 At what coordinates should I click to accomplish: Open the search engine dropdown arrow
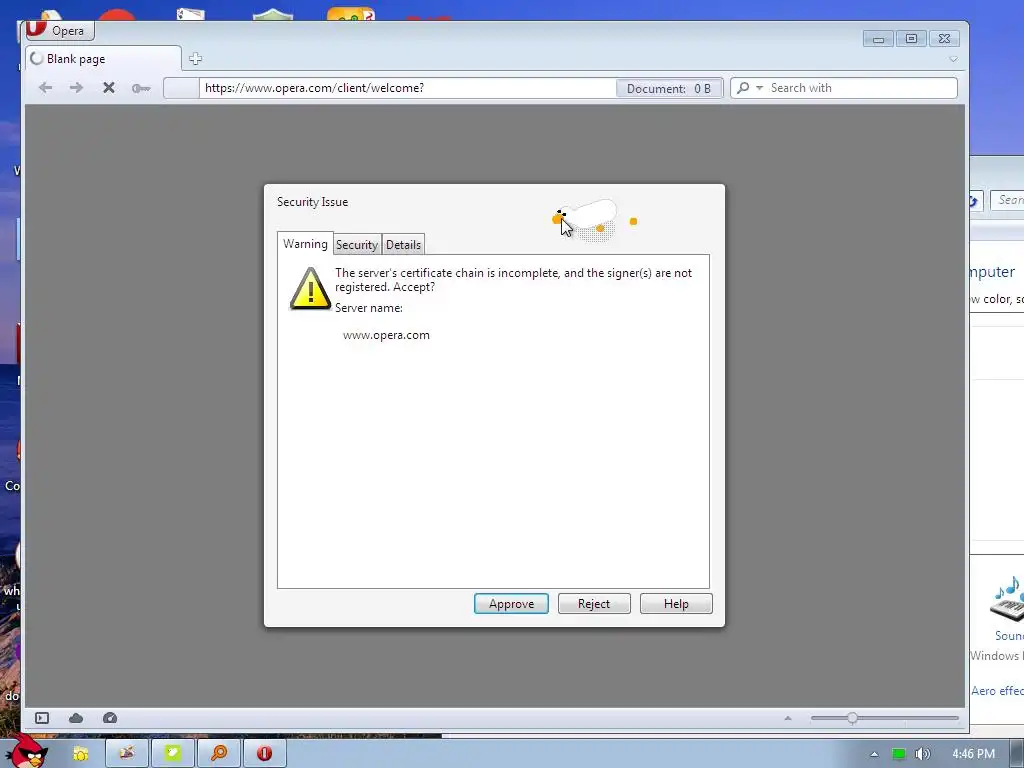coord(760,88)
